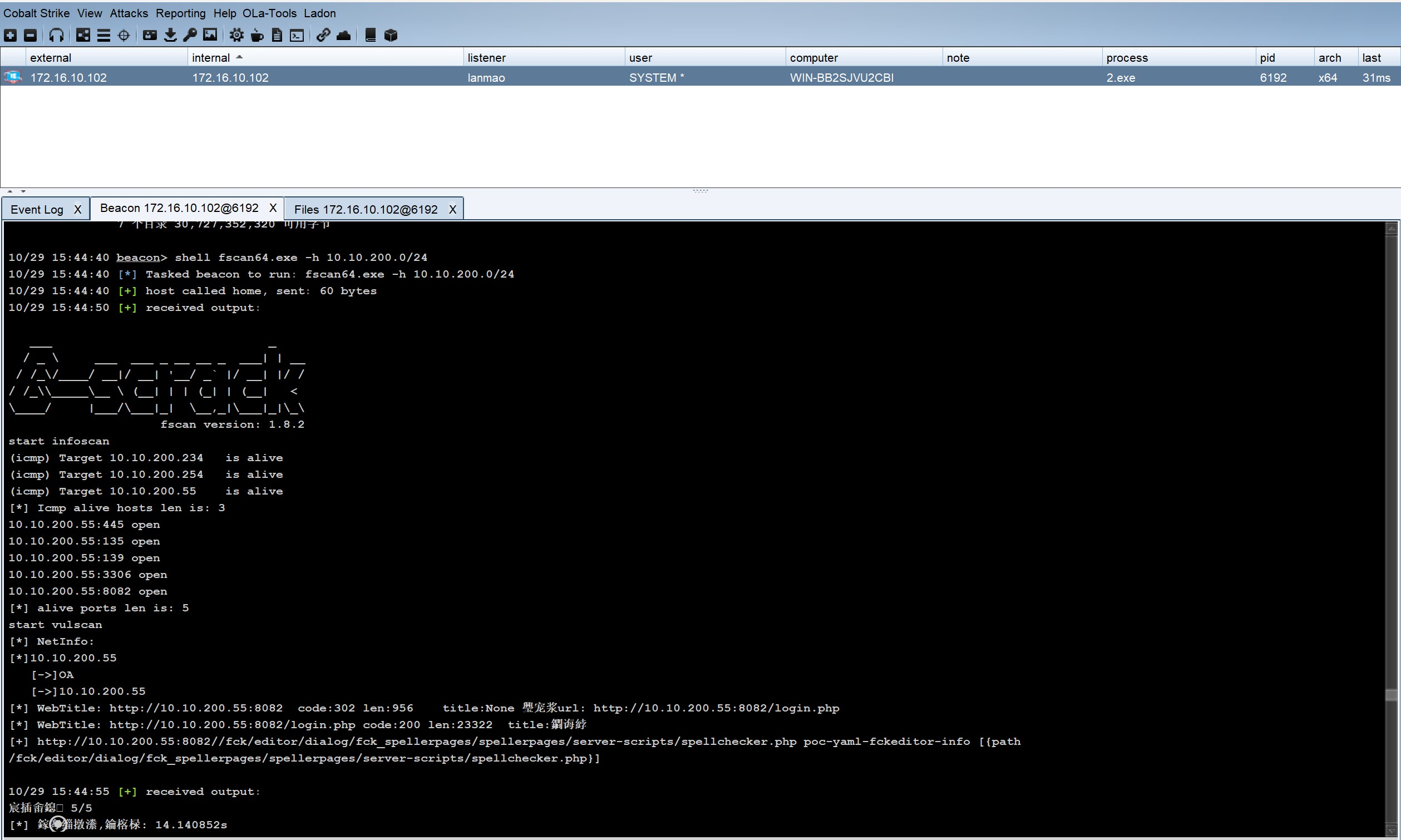
Task: Click beacon session computer icon for 172.16.10.102
Action: point(13,77)
